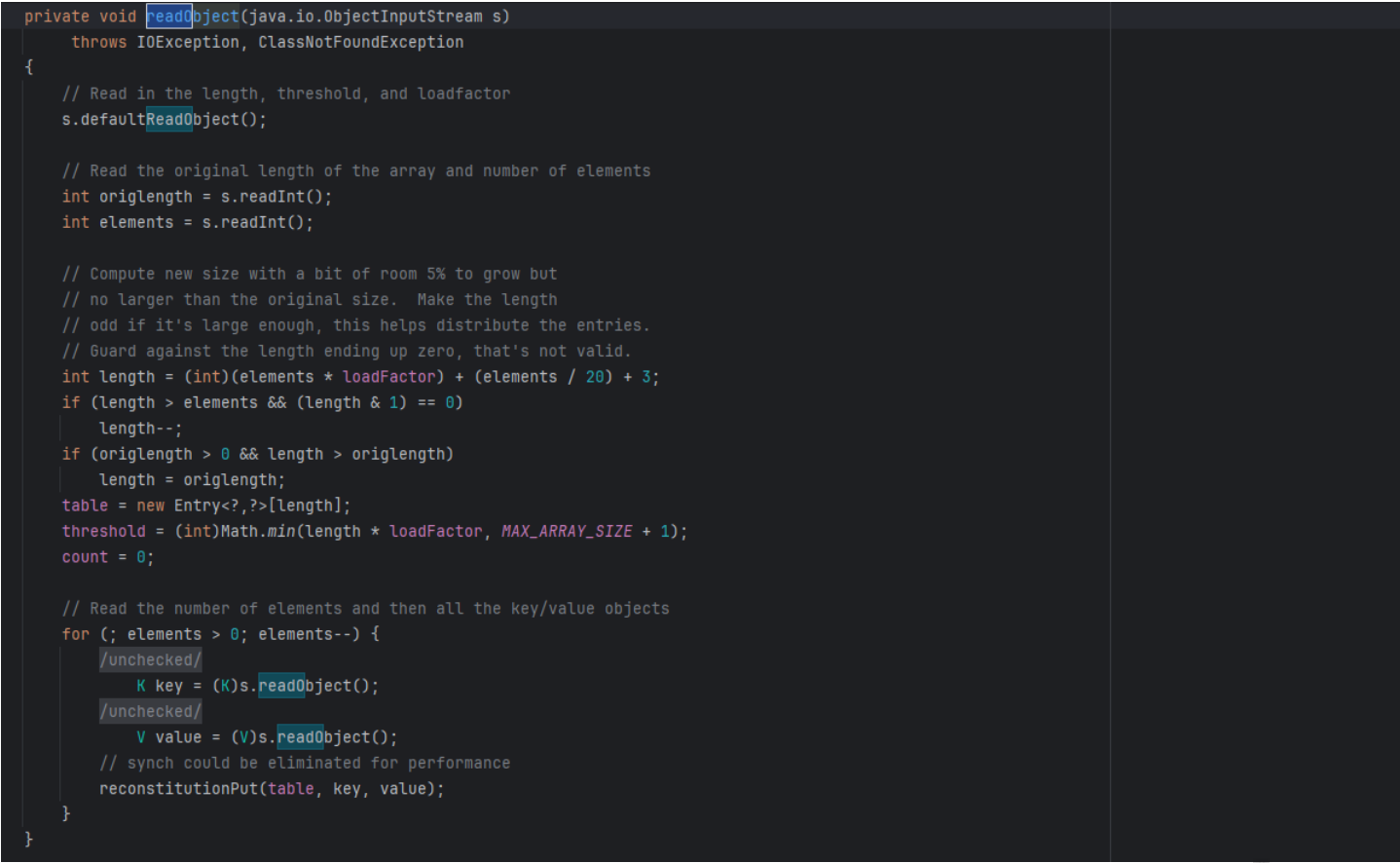Select 'IOException' in the throws clause
Image resolution: width=1400 pixels, height=863 pixels.
point(188,43)
